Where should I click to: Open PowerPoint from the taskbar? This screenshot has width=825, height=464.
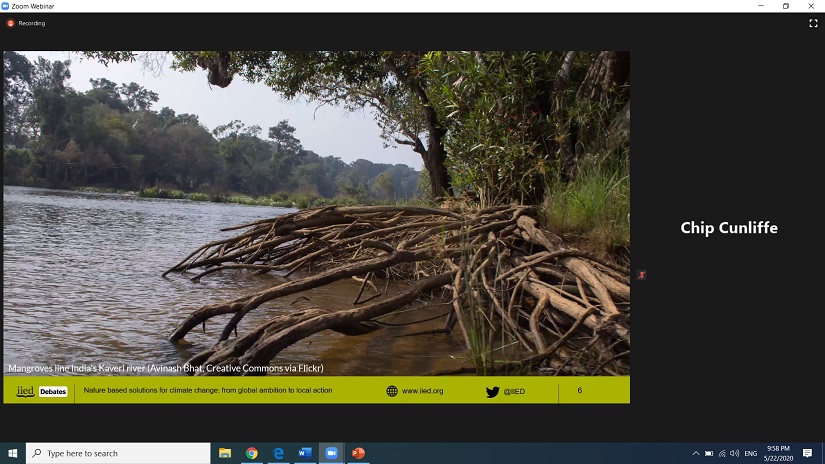coord(358,453)
